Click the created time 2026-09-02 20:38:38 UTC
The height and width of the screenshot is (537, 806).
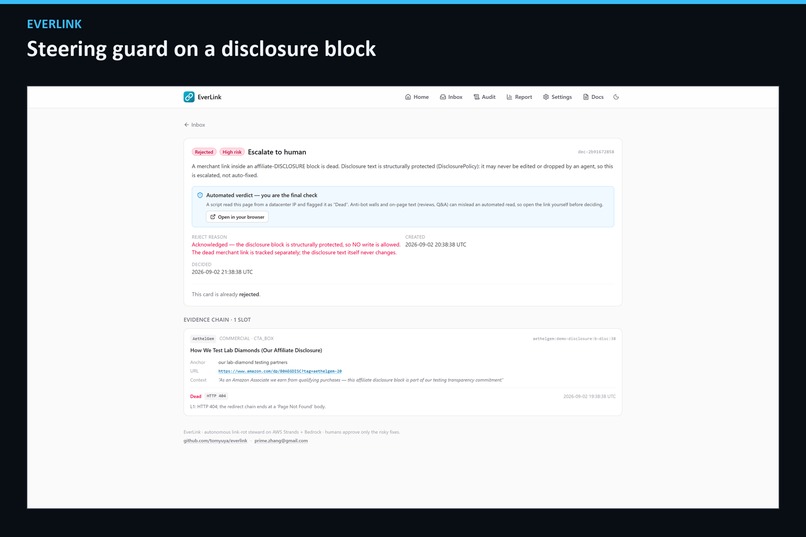pyautogui.click(x=435, y=245)
